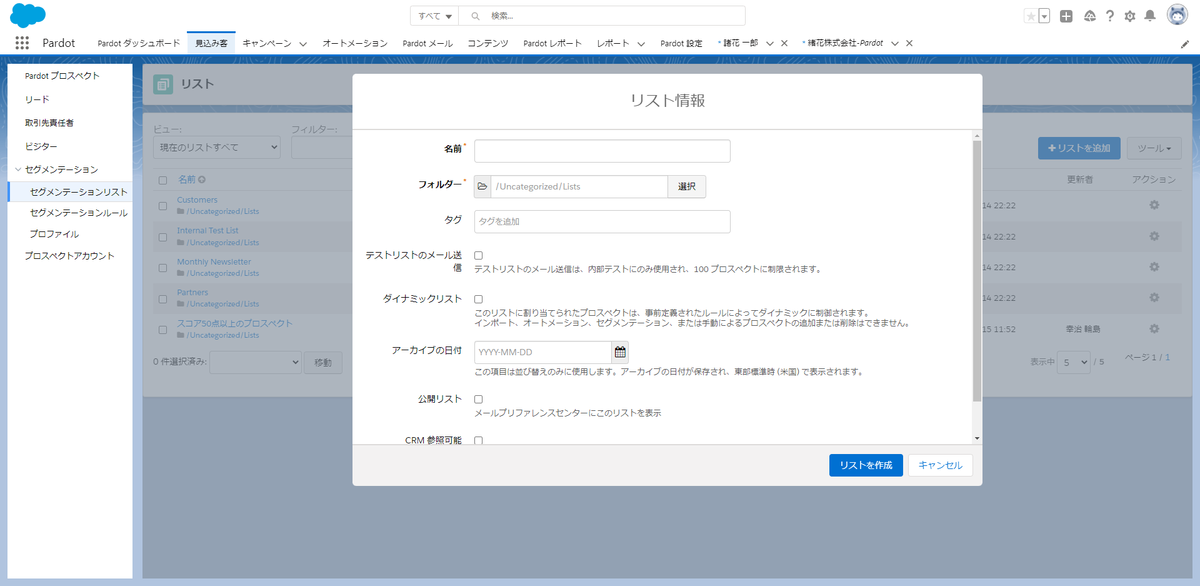Screen dimensions: 1200x586
Task: Open the Salesforce Help question mark icon
Action: tap(1109, 16)
